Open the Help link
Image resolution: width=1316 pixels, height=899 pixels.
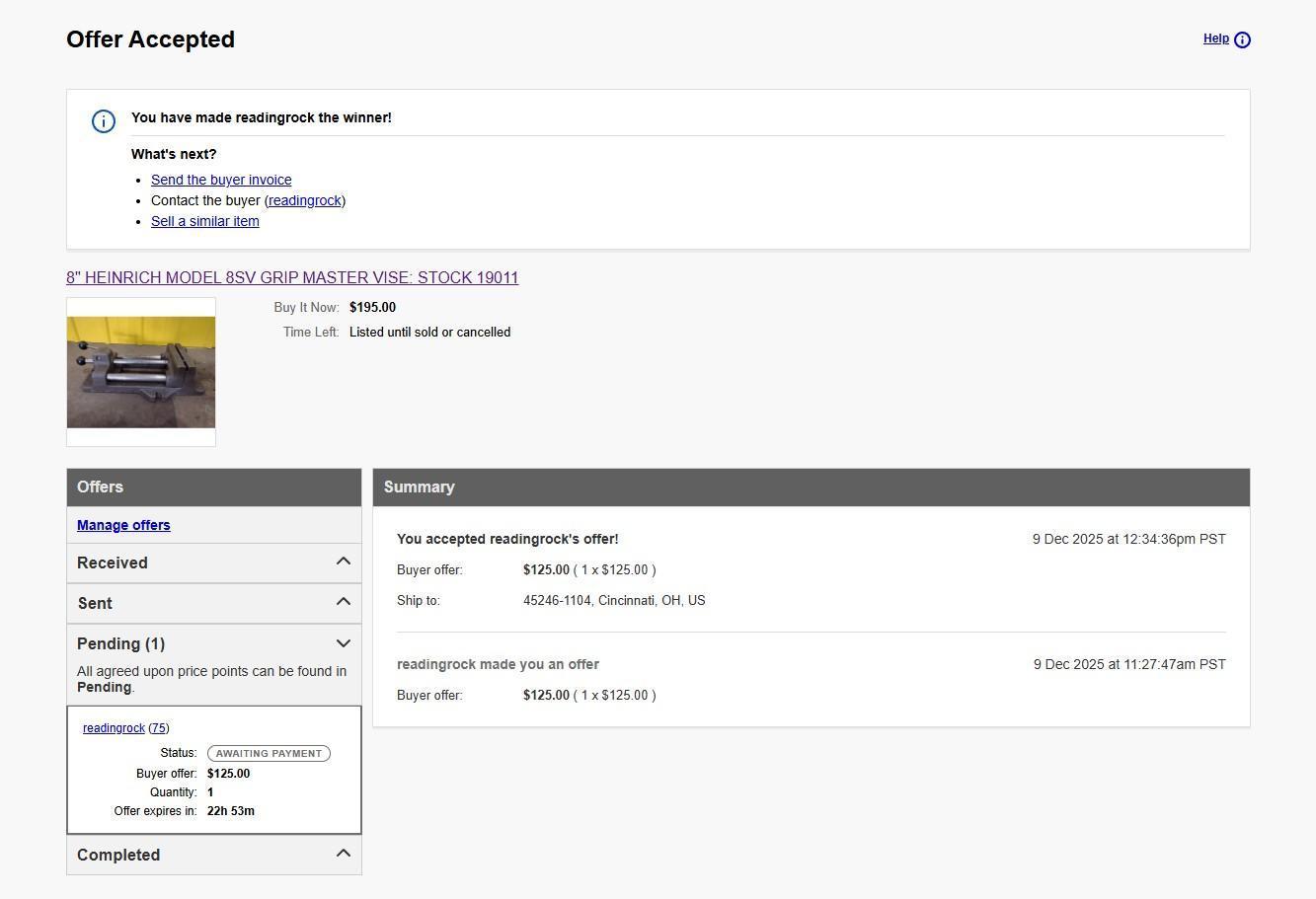coord(1215,39)
